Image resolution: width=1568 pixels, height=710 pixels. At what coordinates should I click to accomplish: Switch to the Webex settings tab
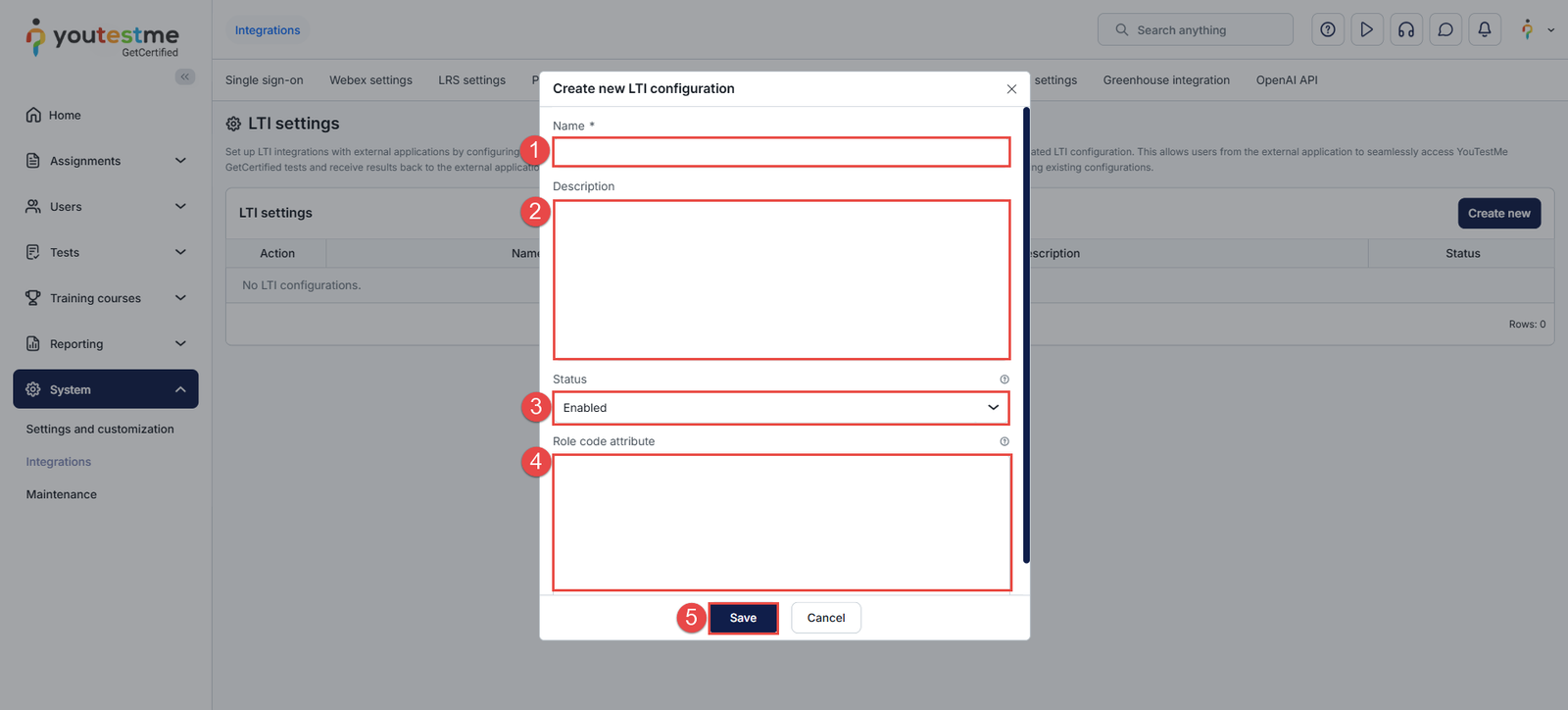(370, 80)
